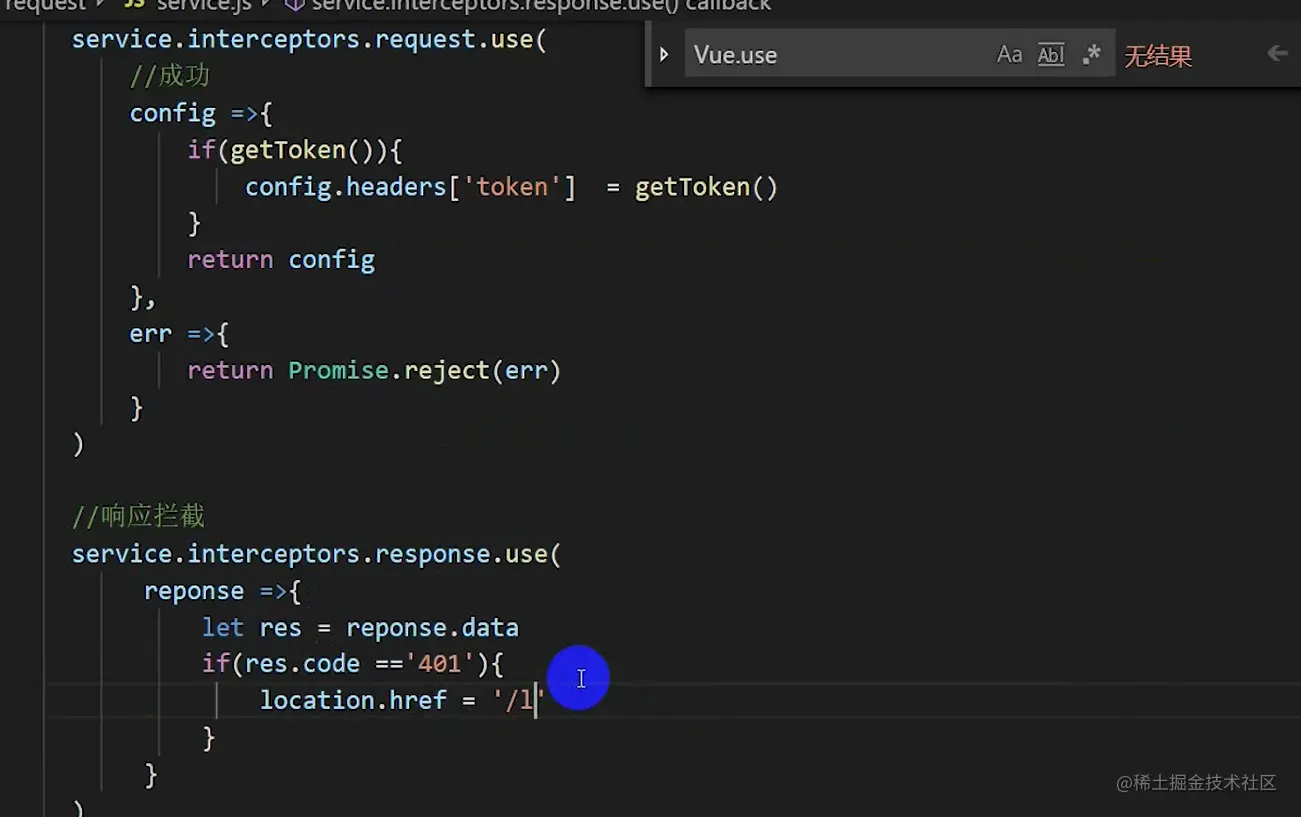The image size is (1301, 817).
Task: Enable Use Regular Expression in find widget
Action: [x=1091, y=55]
